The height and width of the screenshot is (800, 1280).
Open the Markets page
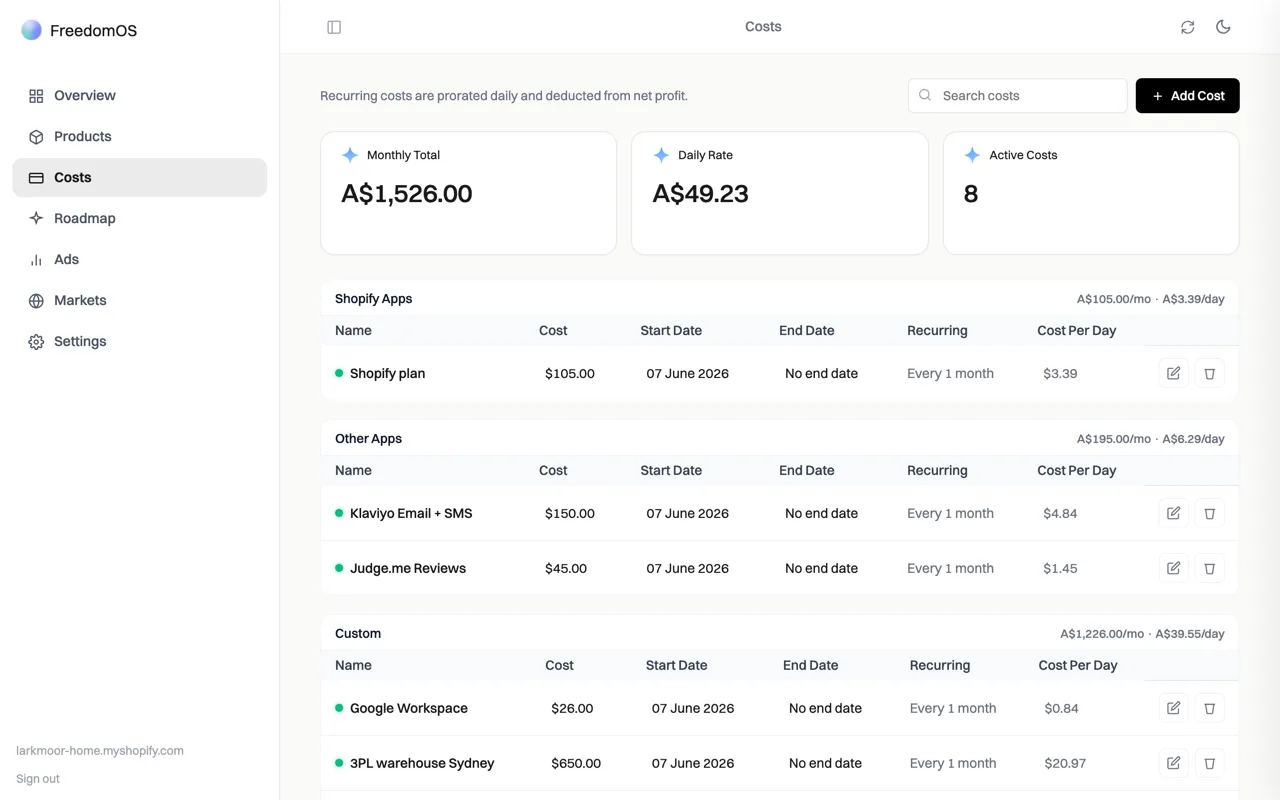[x=140, y=301]
